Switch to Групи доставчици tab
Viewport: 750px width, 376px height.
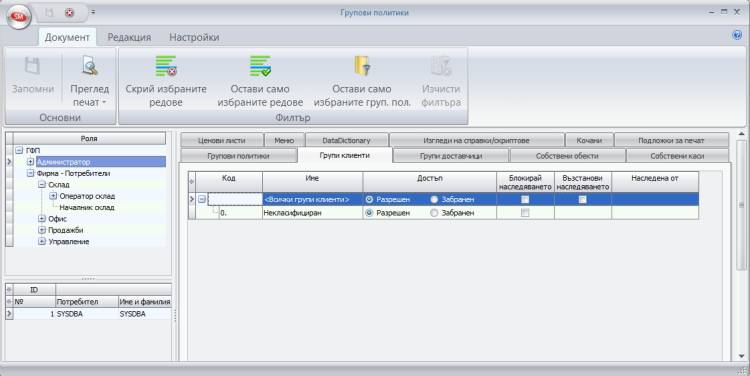pos(451,156)
